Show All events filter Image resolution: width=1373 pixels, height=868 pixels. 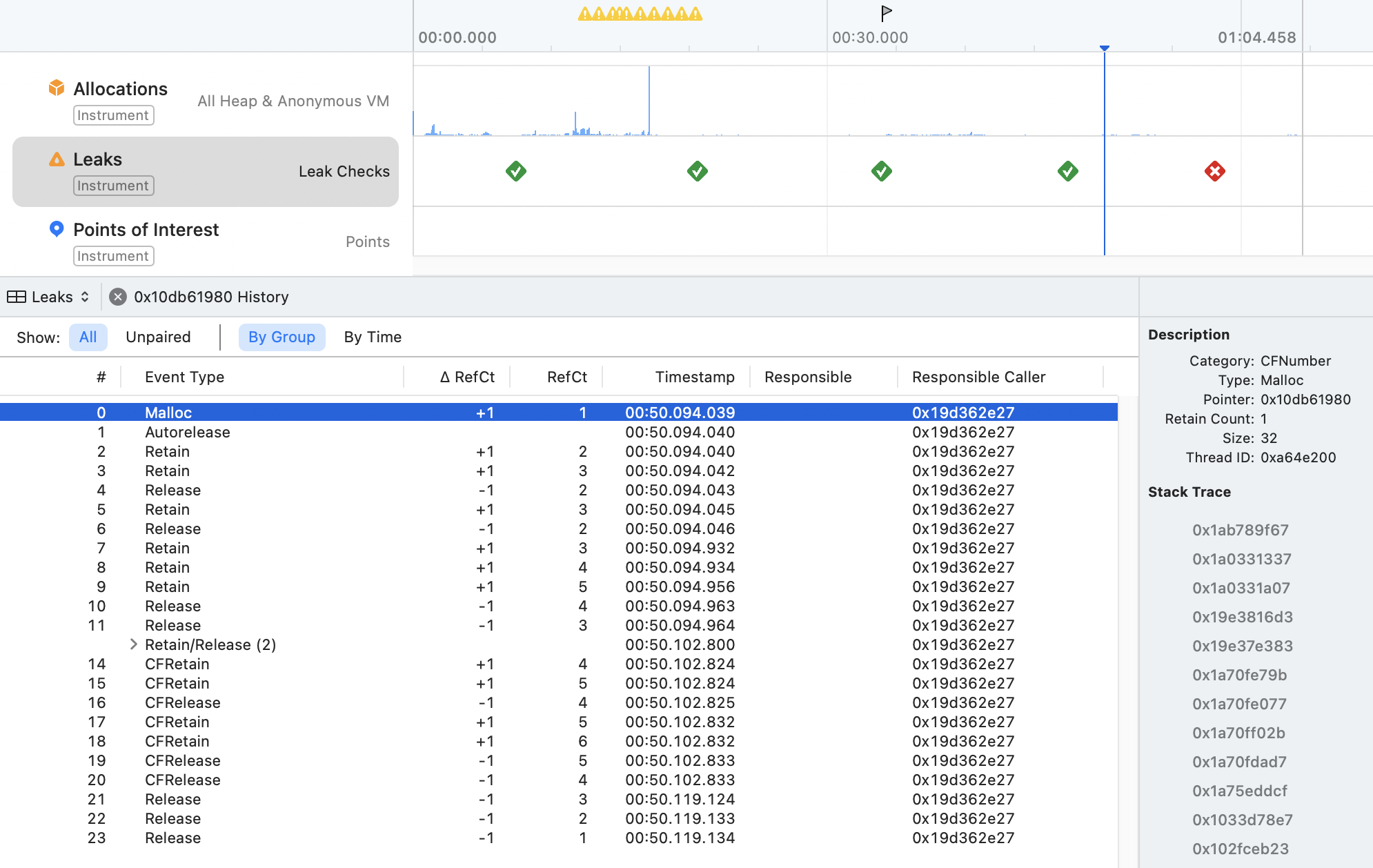[x=88, y=337]
